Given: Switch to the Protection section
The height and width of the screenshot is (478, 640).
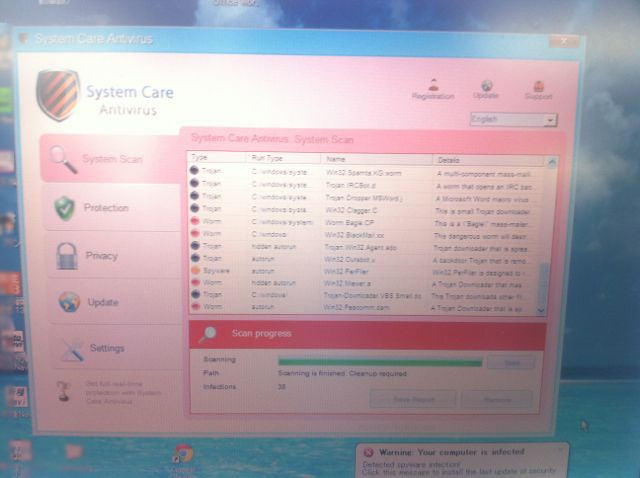Looking at the screenshot, I should coord(105,208).
